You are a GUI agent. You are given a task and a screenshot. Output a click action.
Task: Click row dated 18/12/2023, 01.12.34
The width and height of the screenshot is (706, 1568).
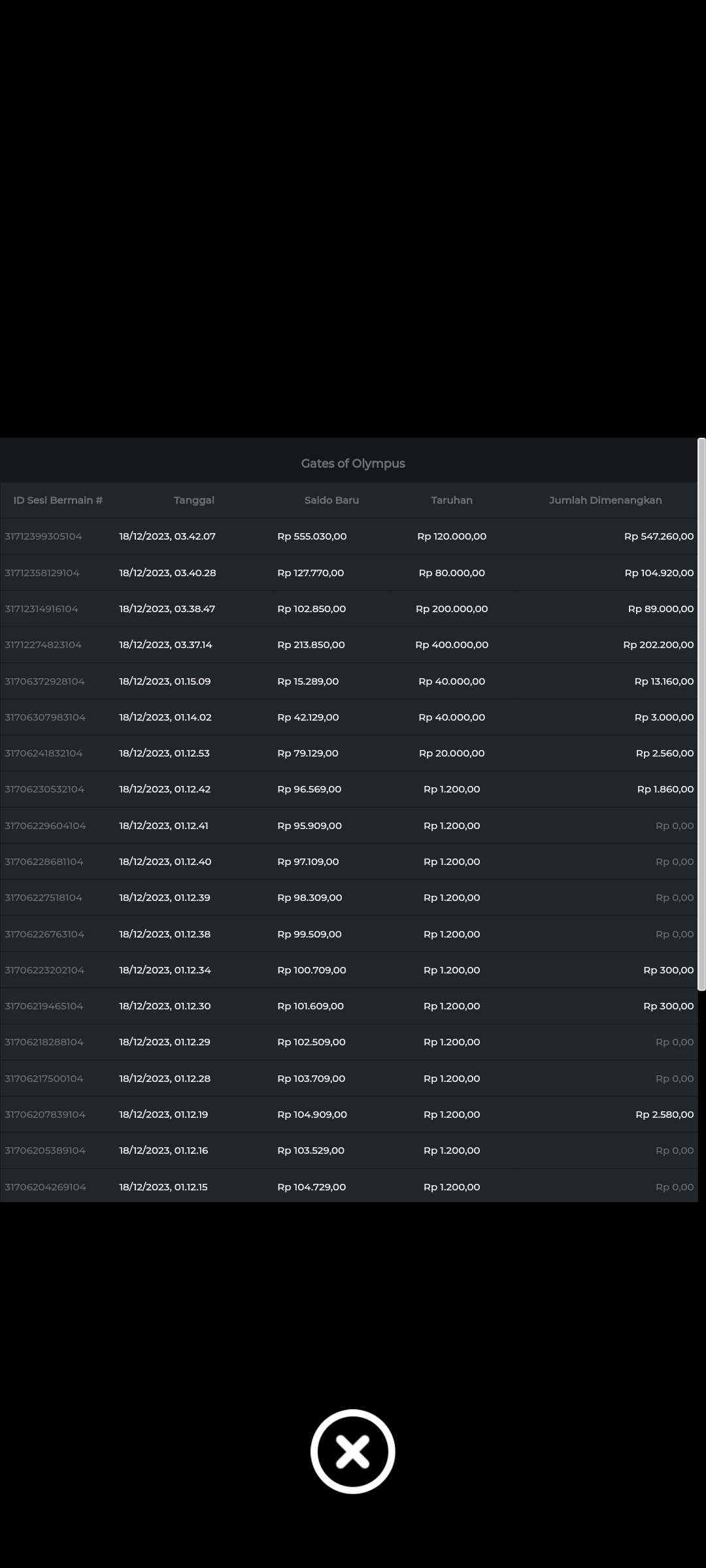[x=165, y=970]
